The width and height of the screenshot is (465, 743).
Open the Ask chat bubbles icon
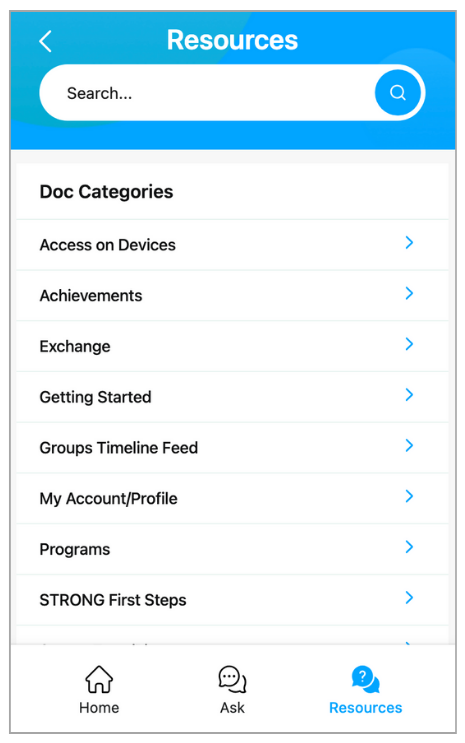click(232, 679)
